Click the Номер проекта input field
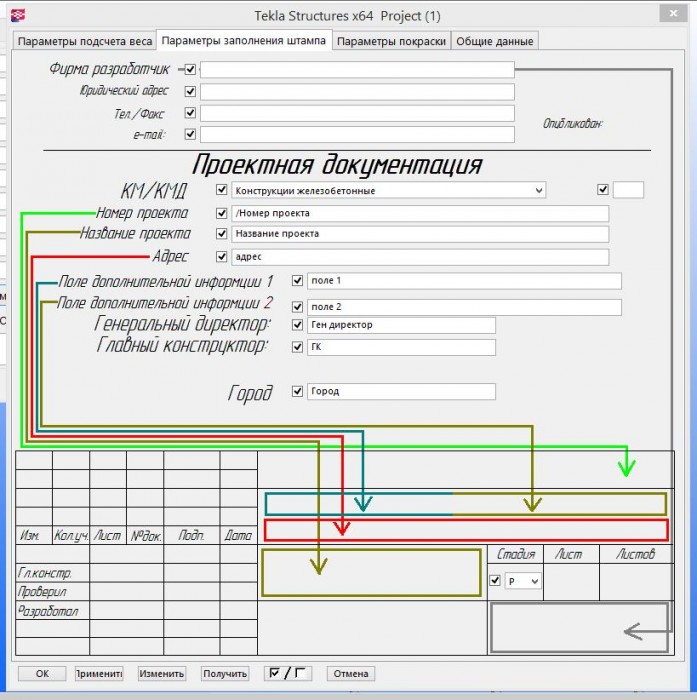697x700 pixels. [420, 213]
